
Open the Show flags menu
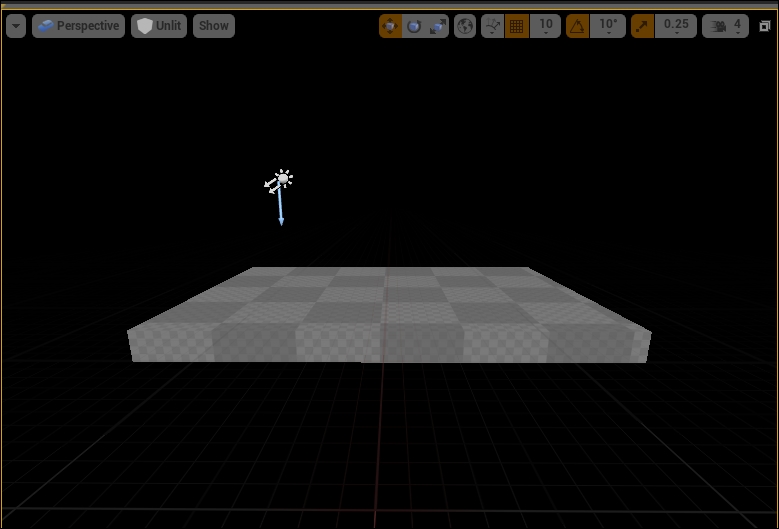[x=214, y=26]
